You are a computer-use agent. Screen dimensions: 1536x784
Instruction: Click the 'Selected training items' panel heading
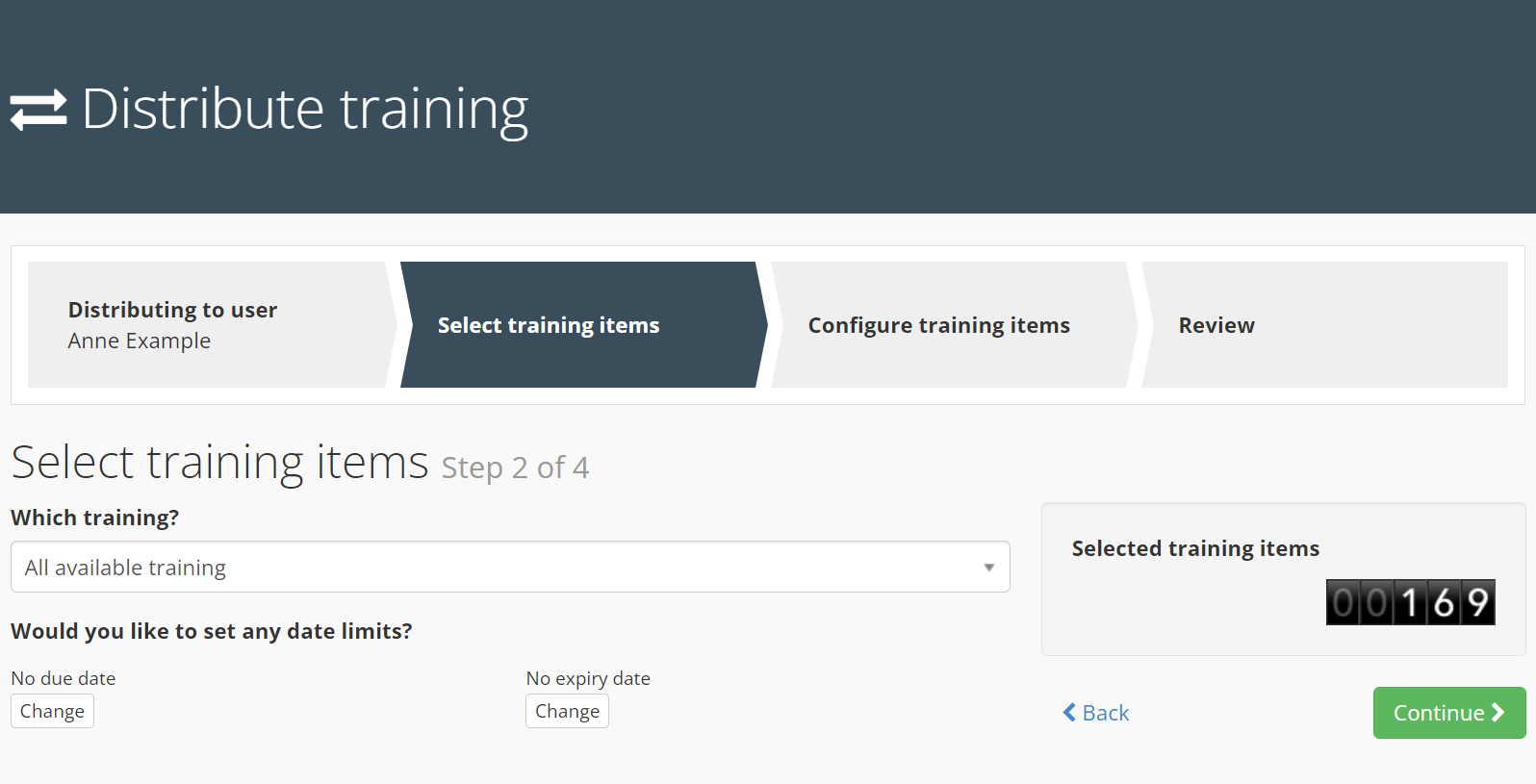1195,548
